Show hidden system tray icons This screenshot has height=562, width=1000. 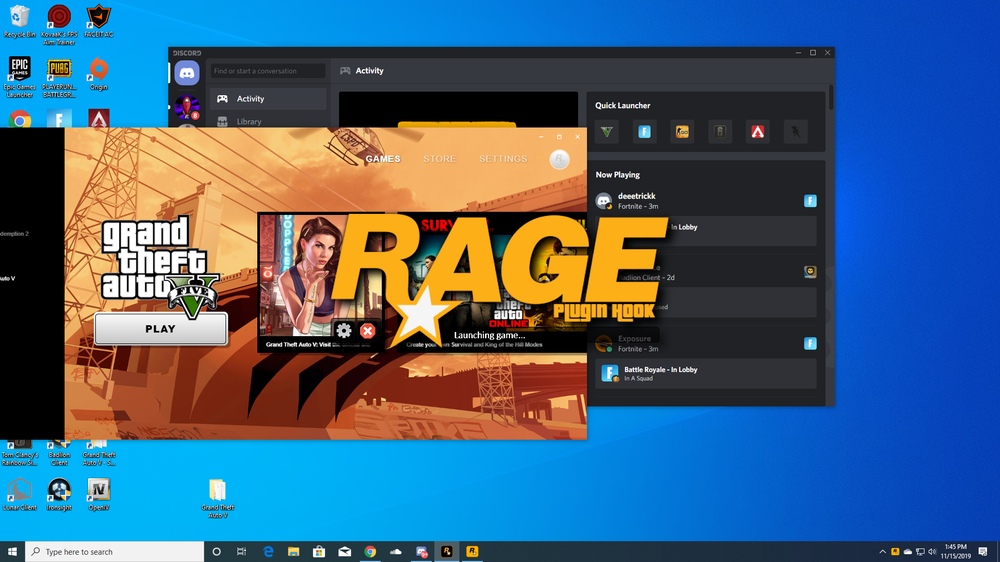point(882,551)
